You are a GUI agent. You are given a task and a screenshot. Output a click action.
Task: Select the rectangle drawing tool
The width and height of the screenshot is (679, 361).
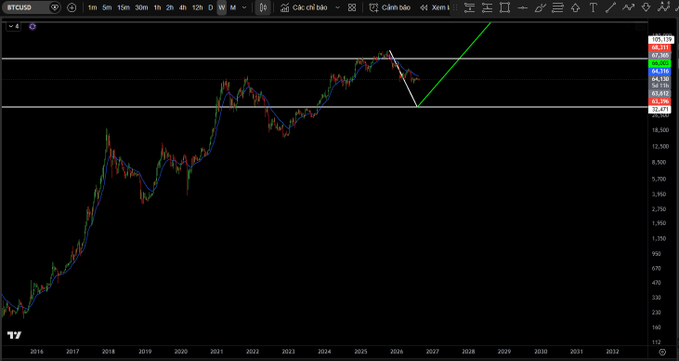[504, 7]
